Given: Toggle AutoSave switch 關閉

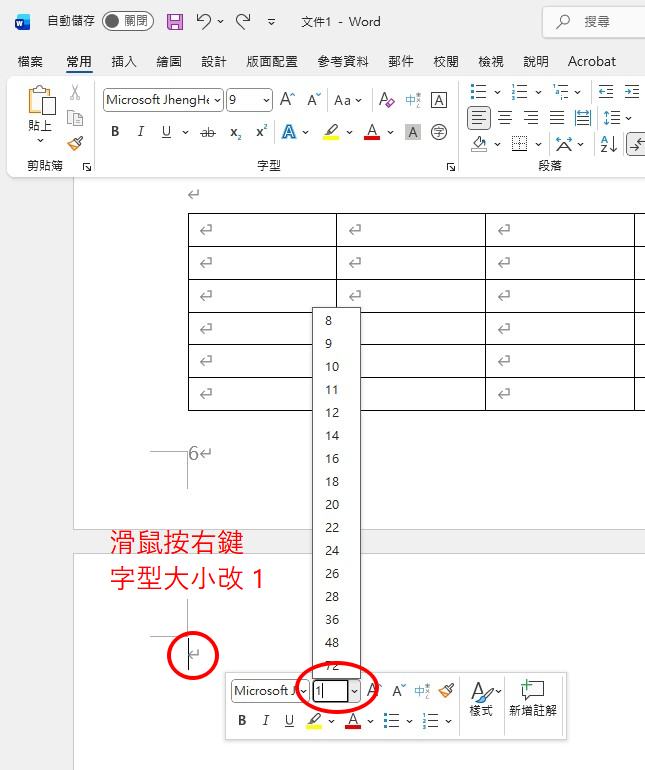Looking at the screenshot, I should point(128,21).
